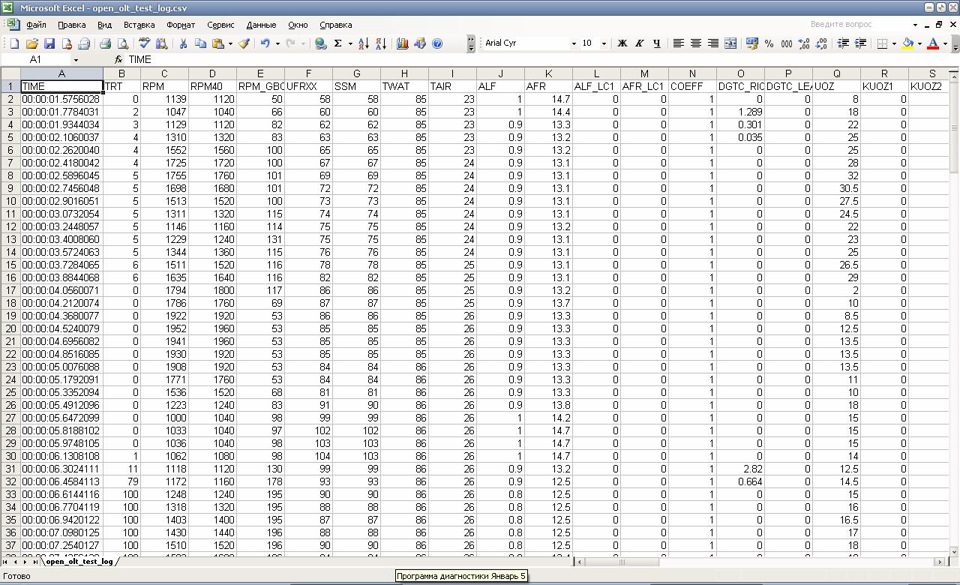Expand the Undo history arrow
This screenshot has width=960, height=585.
pyautogui.click(x=277, y=43)
